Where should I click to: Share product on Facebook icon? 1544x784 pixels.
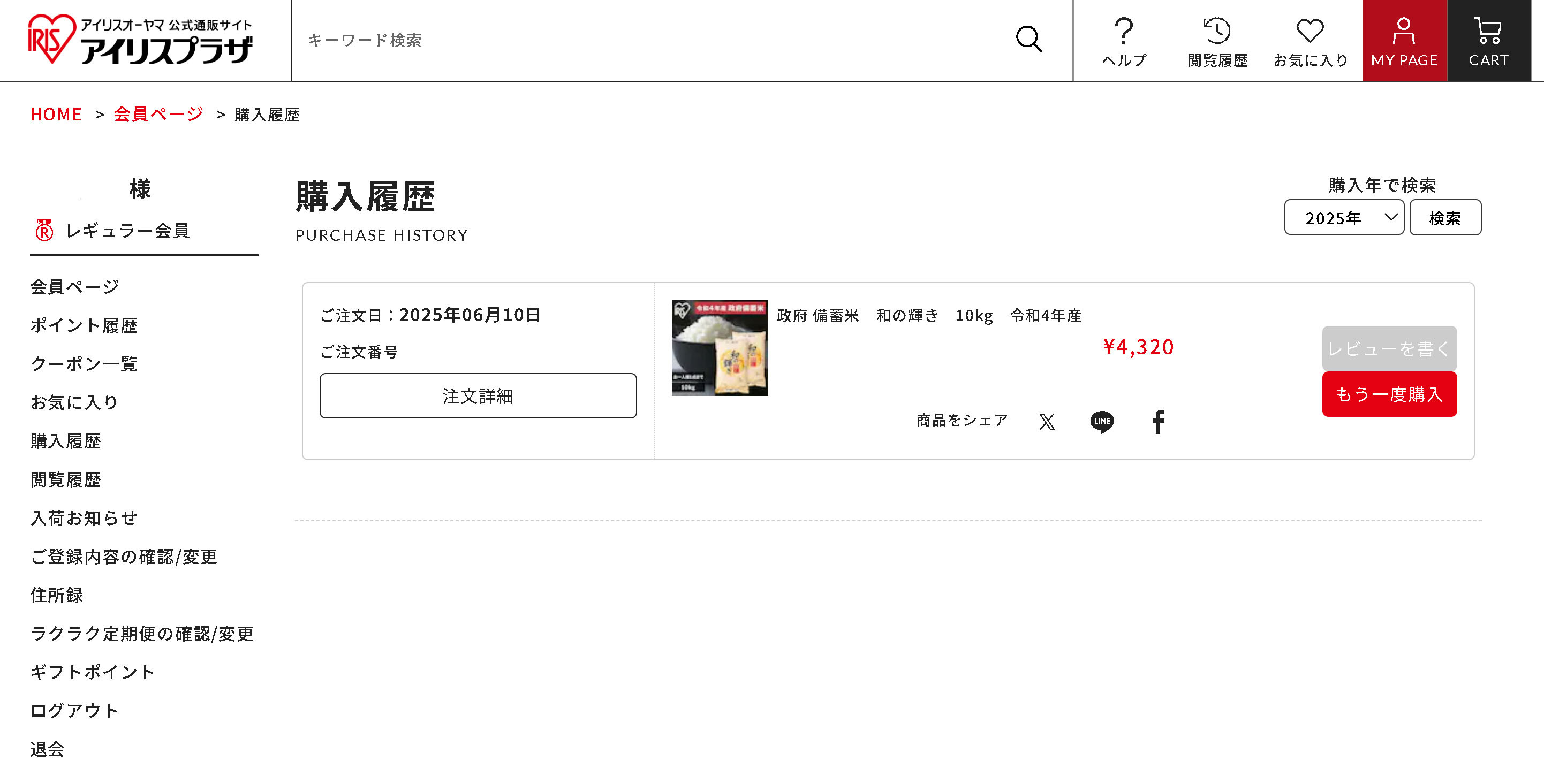(x=1158, y=422)
